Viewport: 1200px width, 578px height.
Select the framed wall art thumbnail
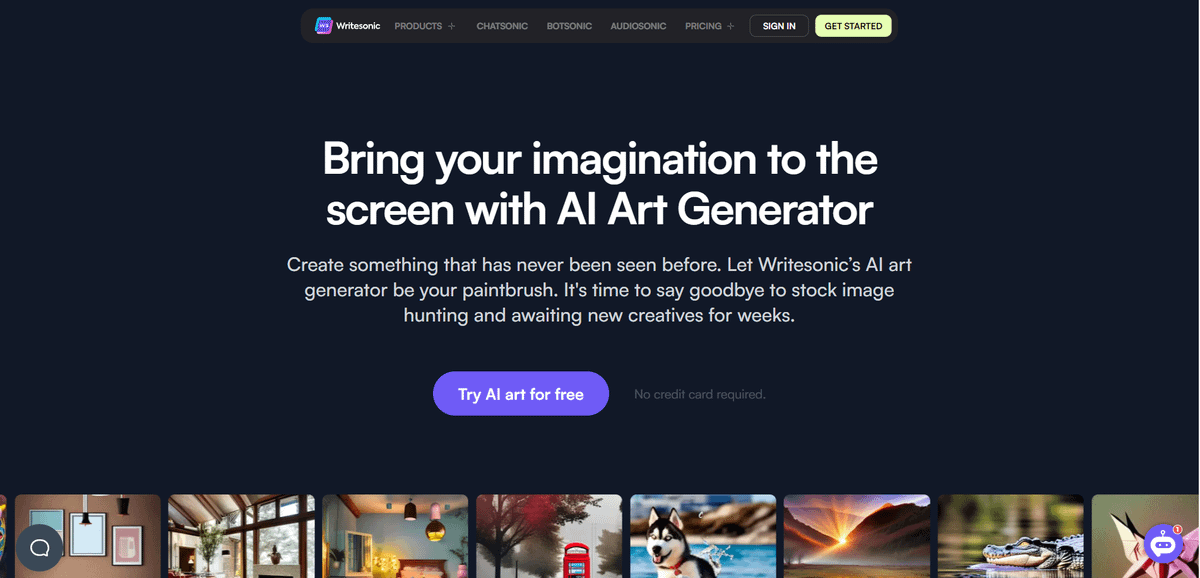point(87,536)
